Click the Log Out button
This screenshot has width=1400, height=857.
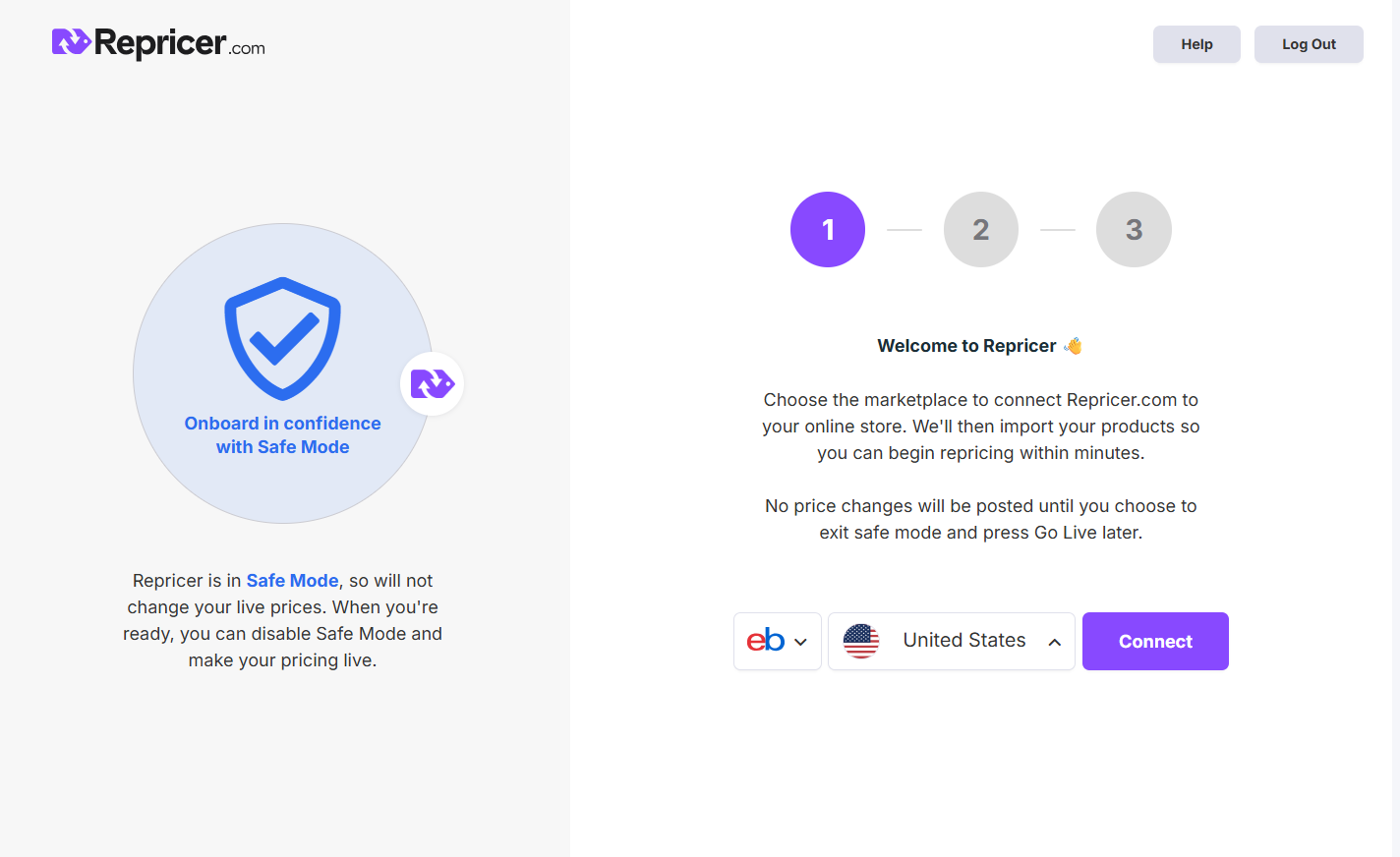coord(1309,44)
